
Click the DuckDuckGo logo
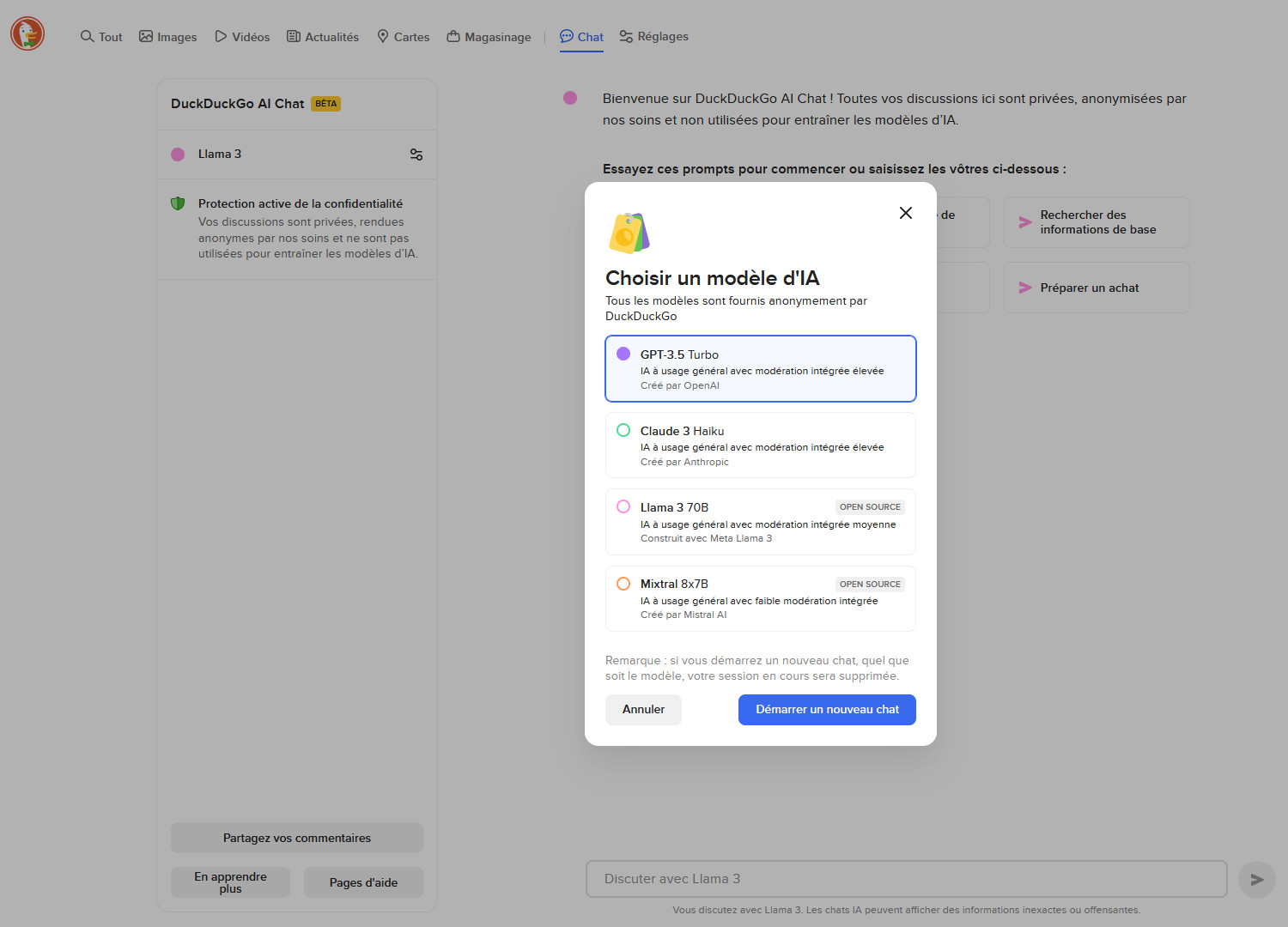pyautogui.click(x=27, y=34)
